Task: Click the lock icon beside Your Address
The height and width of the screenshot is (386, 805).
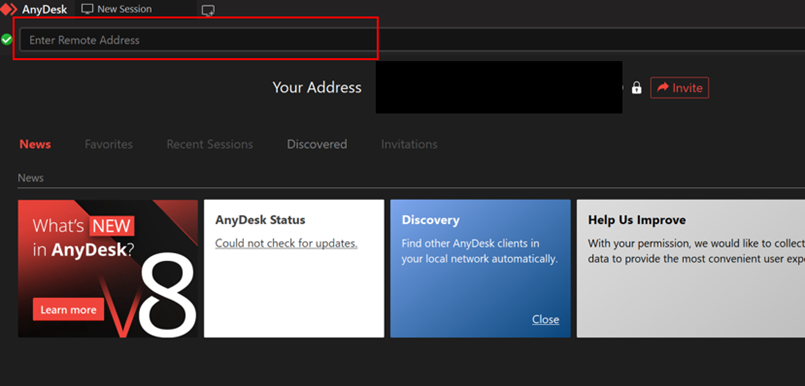Action: click(637, 87)
